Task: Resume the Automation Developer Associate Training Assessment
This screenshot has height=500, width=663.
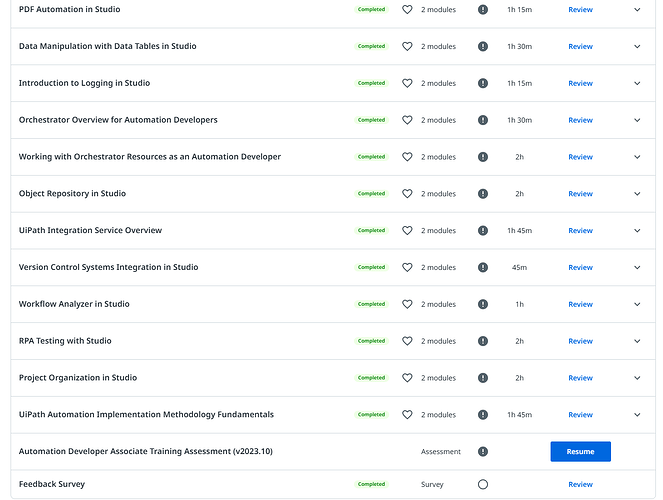Action: click(x=580, y=451)
